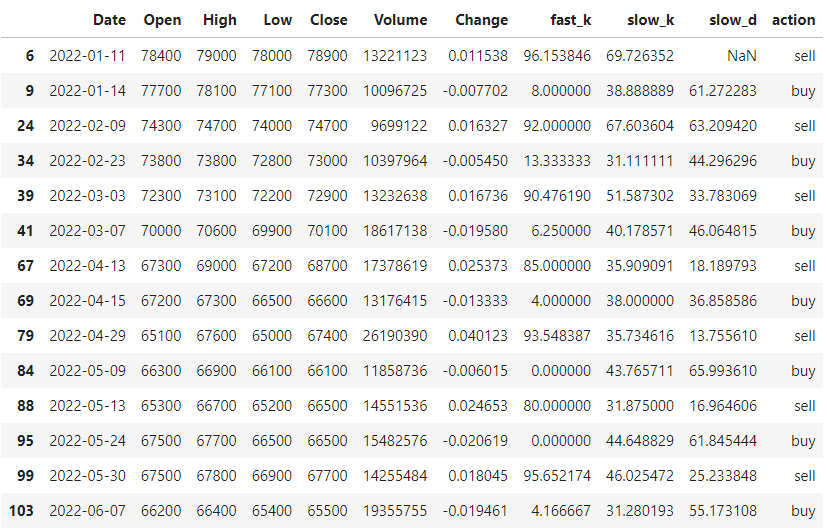The width and height of the screenshot is (827, 528).
Task: Click fast_k value 8.000000
Action: 561,91
